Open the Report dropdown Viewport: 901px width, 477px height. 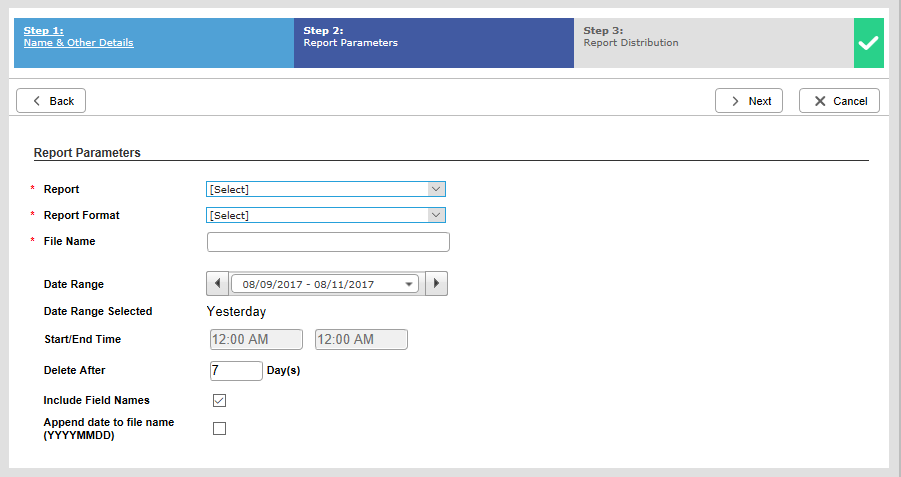(x=326, y=189)
